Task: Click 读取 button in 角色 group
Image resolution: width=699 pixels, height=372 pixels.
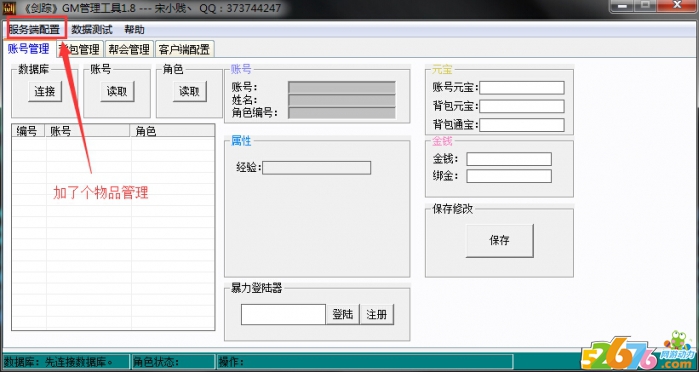Action: click(x=189, y=91)
